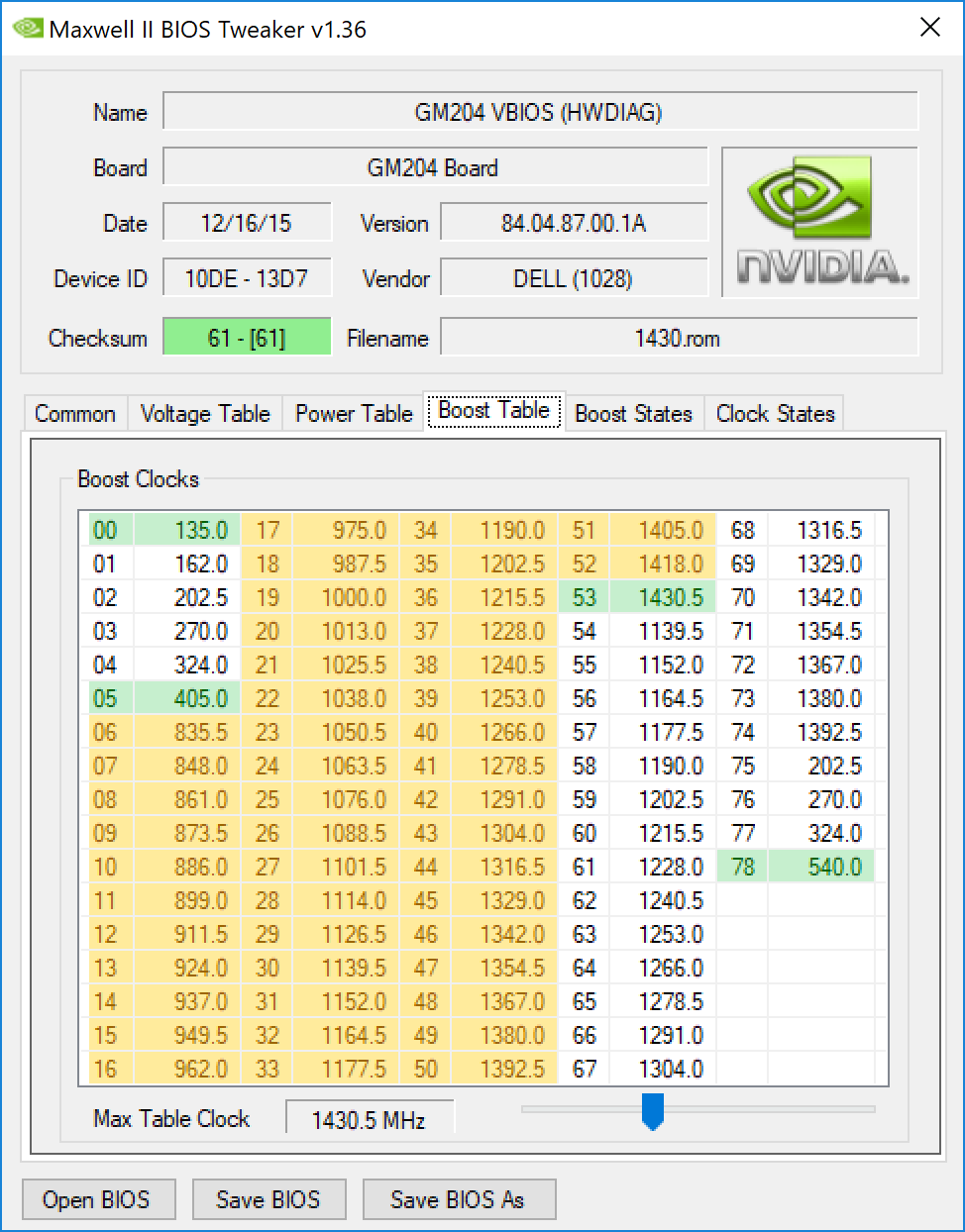Image resolution: width=965 pixels, height=1232 pixels.
Task: Select the Power Table tab
Action: (x=354, y=414)
